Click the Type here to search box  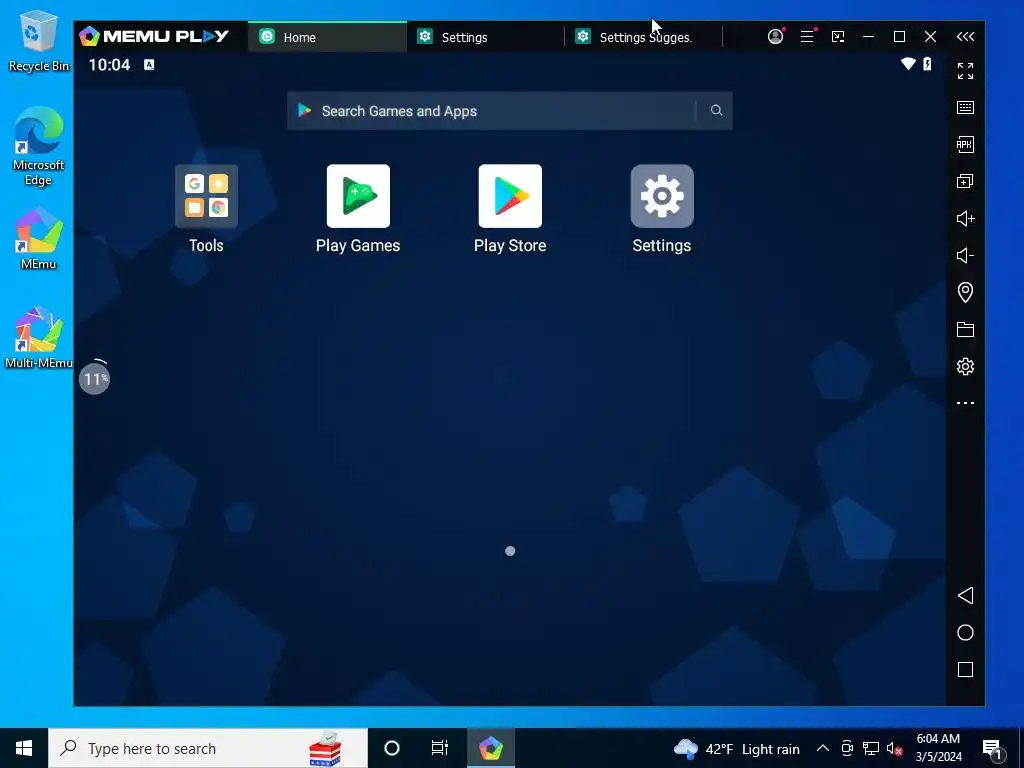208,748
